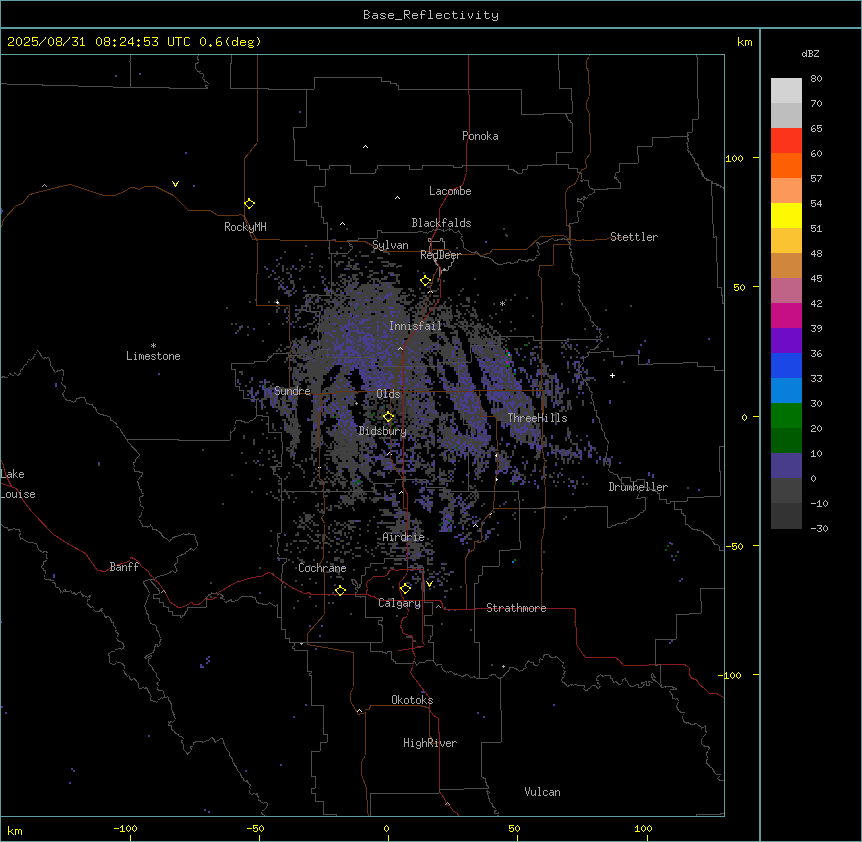The image size is (862, 842).
Task: Select the Okotoks label
Action: point(412,700)
